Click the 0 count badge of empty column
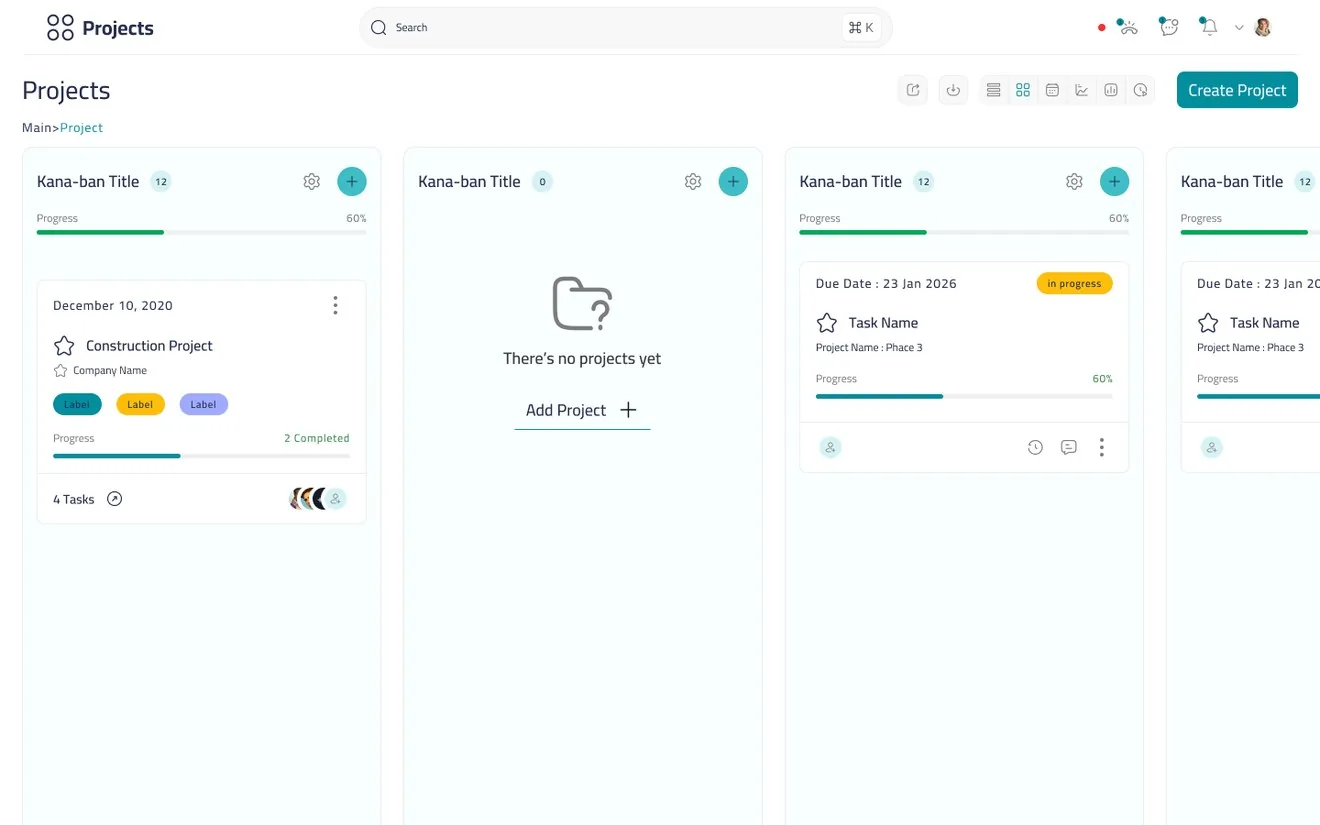Image resolution: width=1320 pixels, height=825 pixels. [542, 181]
